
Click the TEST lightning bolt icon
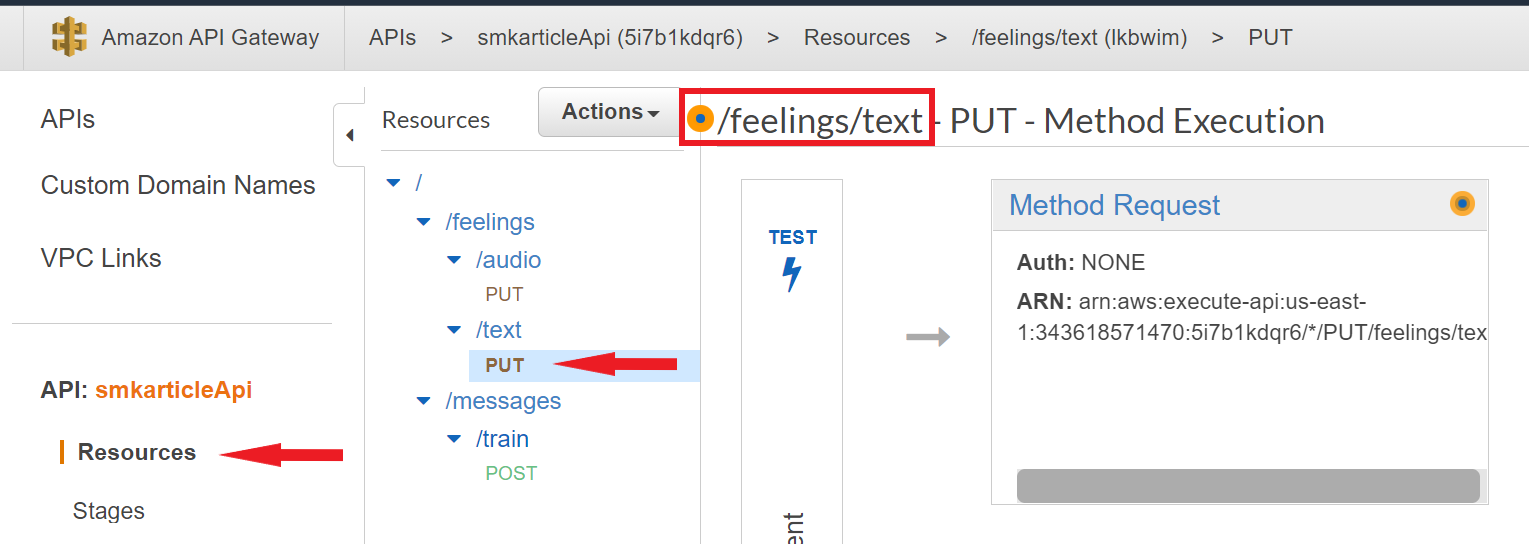(x=792, y=274)
